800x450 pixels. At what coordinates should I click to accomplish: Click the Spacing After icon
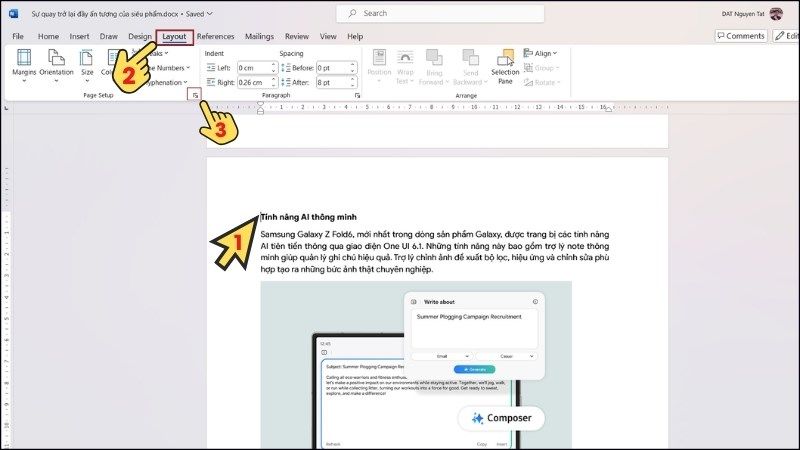[286, 82]
